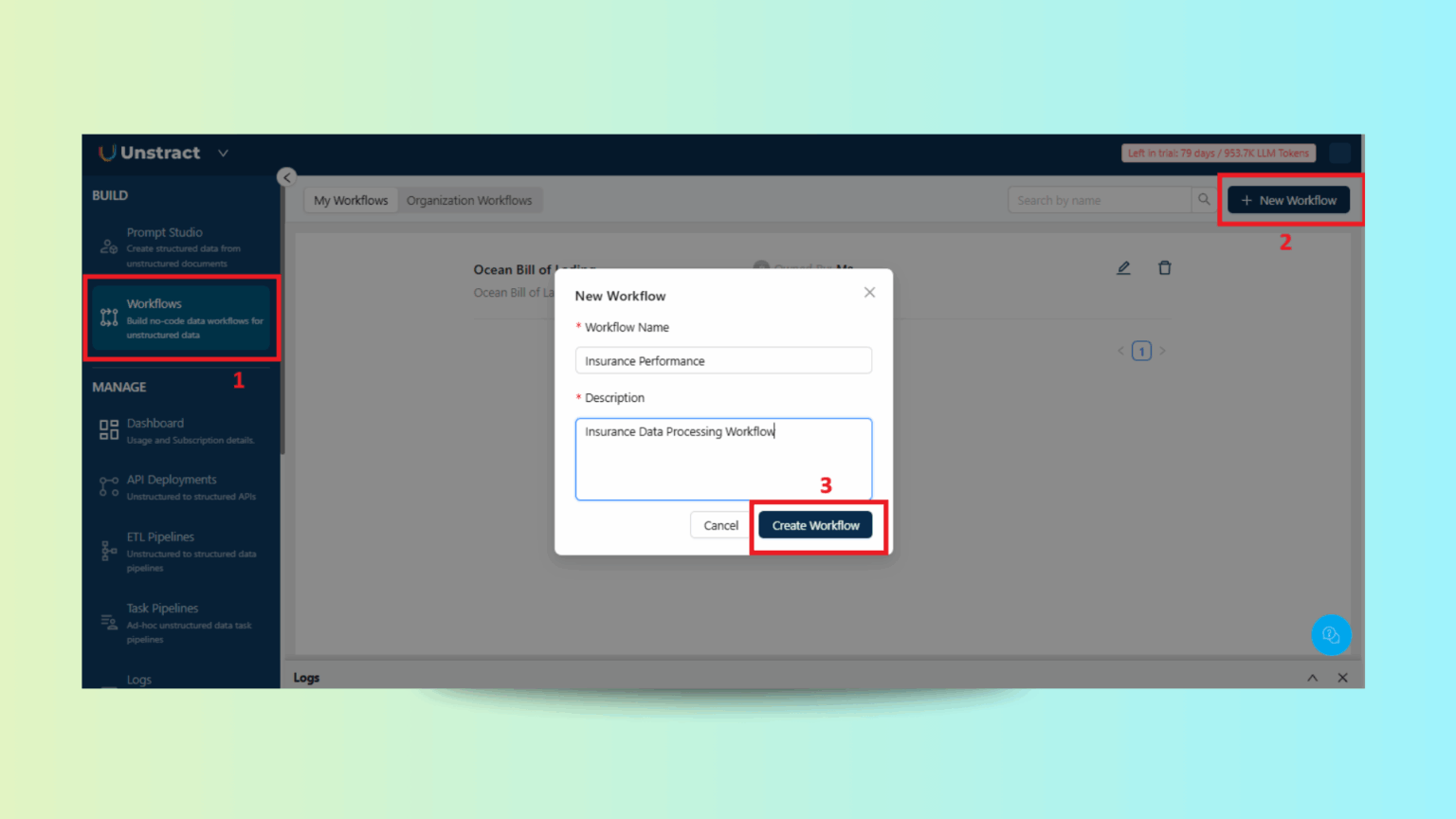Select ETL Pipelines from the sidebar
This screenshot has height=819, width=1456.
click(159, 537)
